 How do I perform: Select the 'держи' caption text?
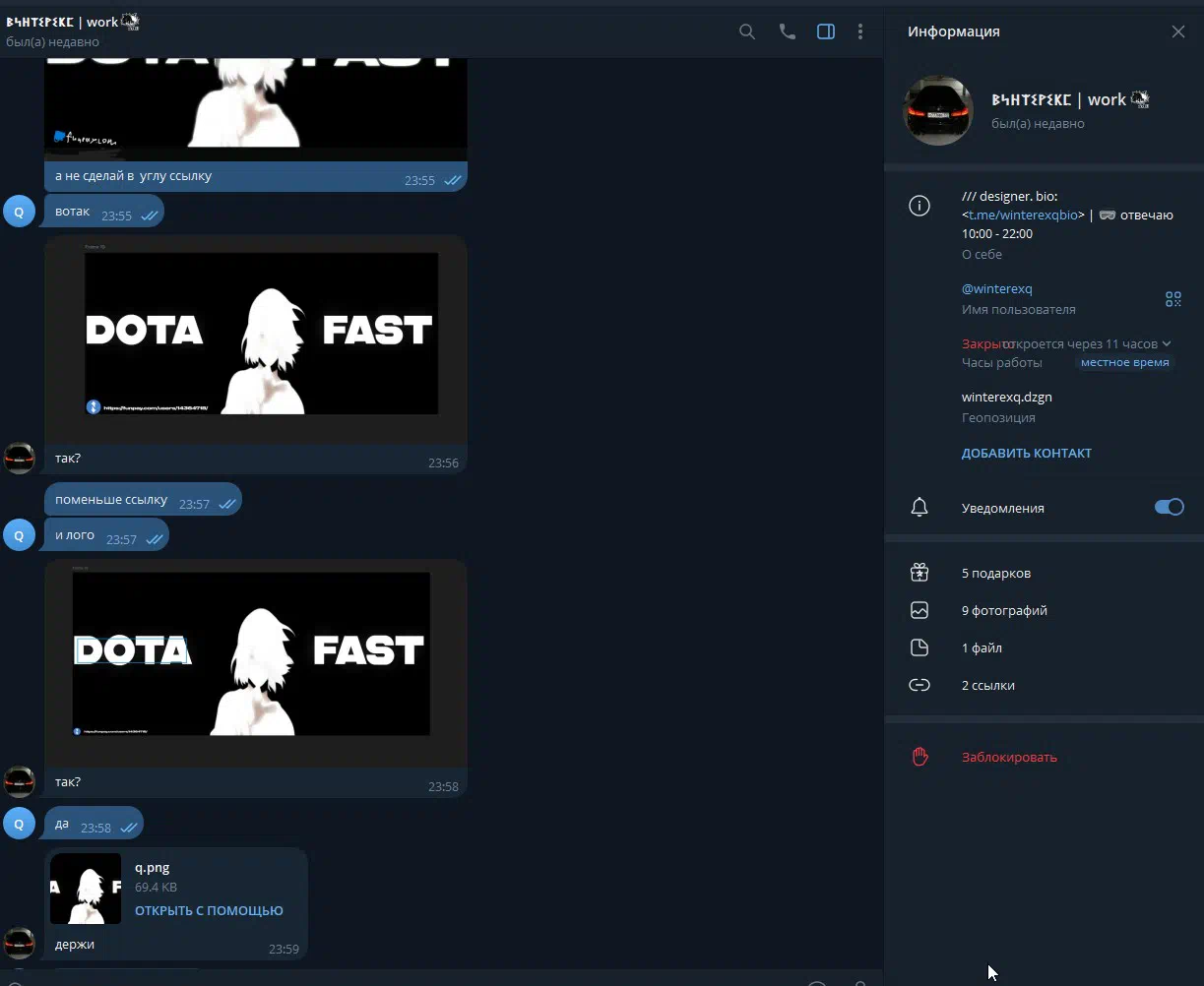pyautogui.click(x=75, y=944)
